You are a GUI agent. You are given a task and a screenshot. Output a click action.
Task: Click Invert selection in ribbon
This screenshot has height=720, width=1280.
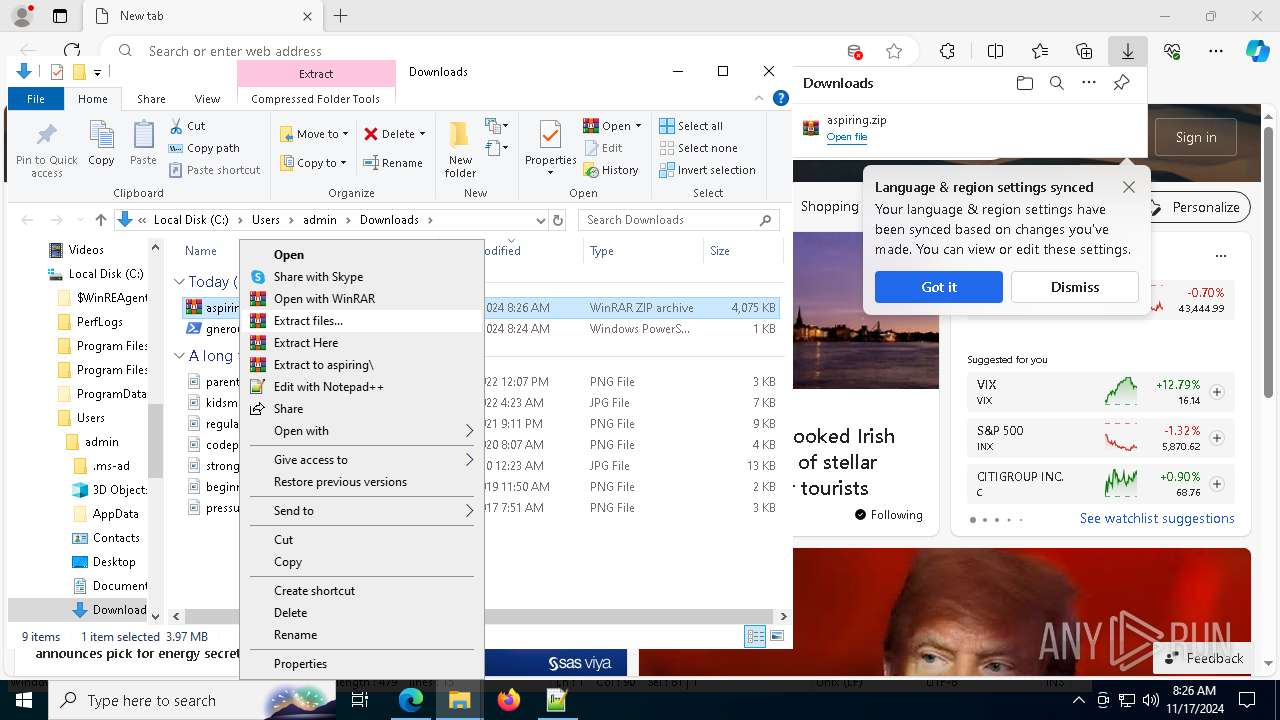click(707, 170)
